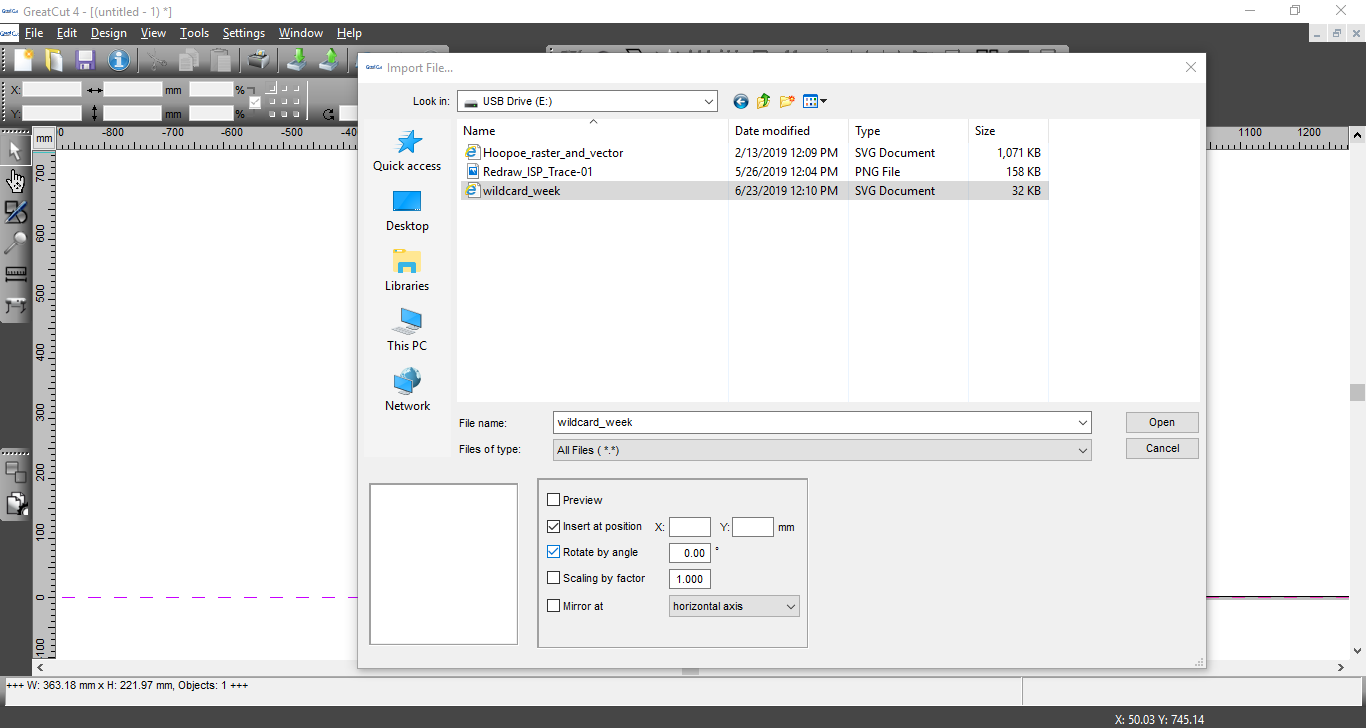Open the Settings menu
This screenshot has height=728, width=1366.
(244, 33)
